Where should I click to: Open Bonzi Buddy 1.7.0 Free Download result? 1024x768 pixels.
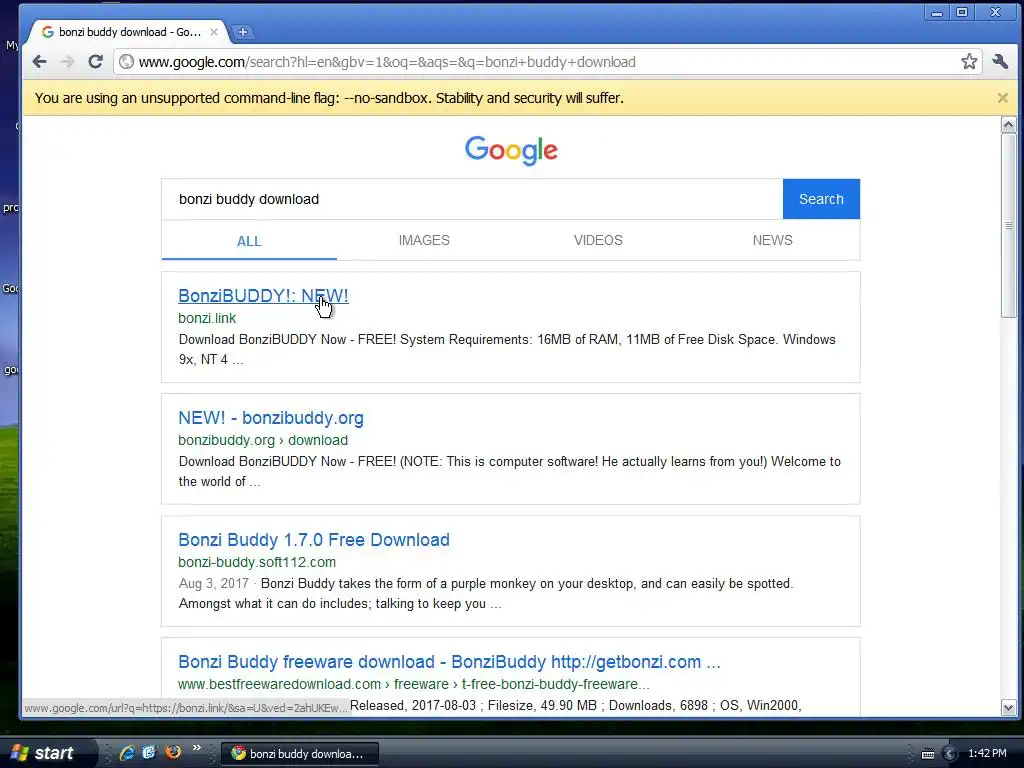(x=314, y=540)
